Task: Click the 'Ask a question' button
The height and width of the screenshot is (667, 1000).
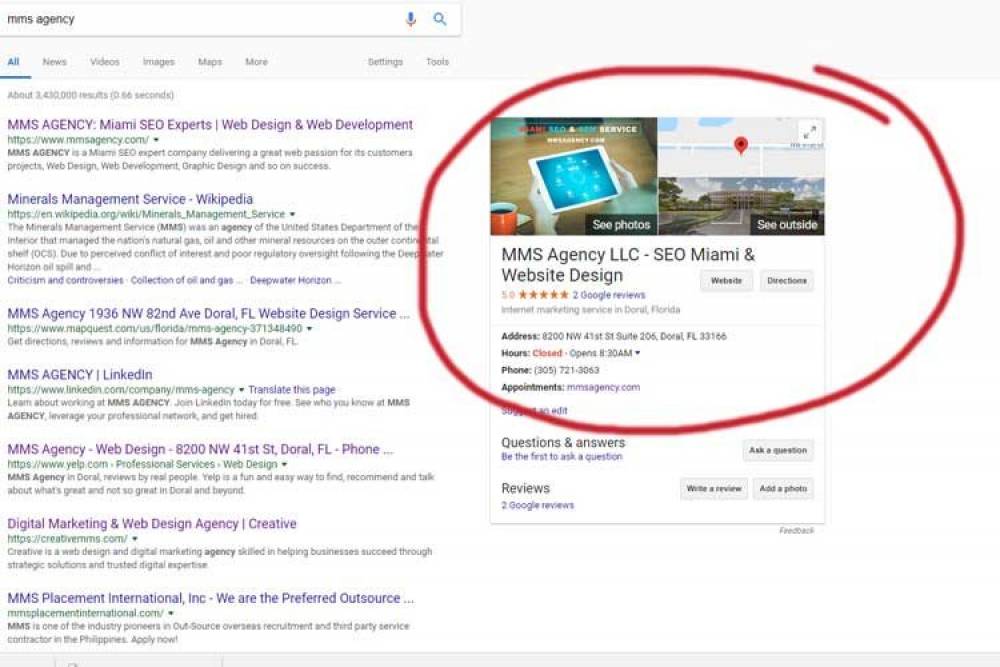Action: point(778,450)
